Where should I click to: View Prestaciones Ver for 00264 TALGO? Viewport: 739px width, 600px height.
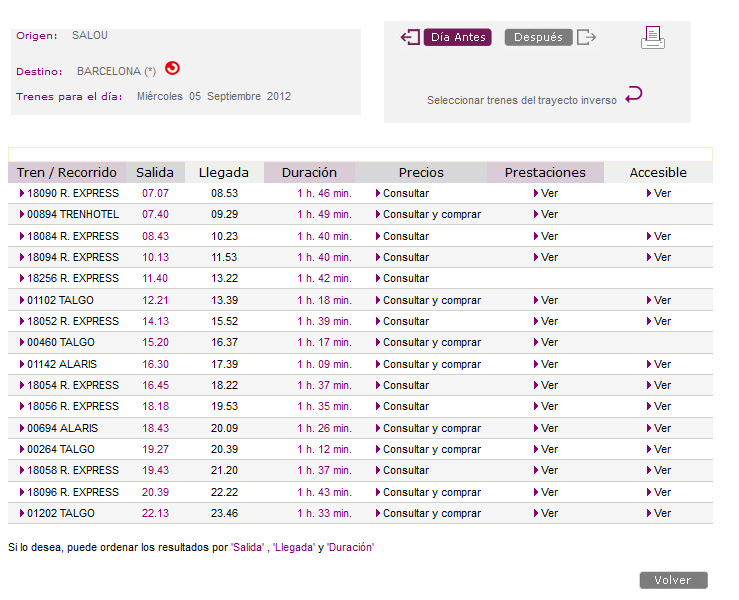click(546, 450)
